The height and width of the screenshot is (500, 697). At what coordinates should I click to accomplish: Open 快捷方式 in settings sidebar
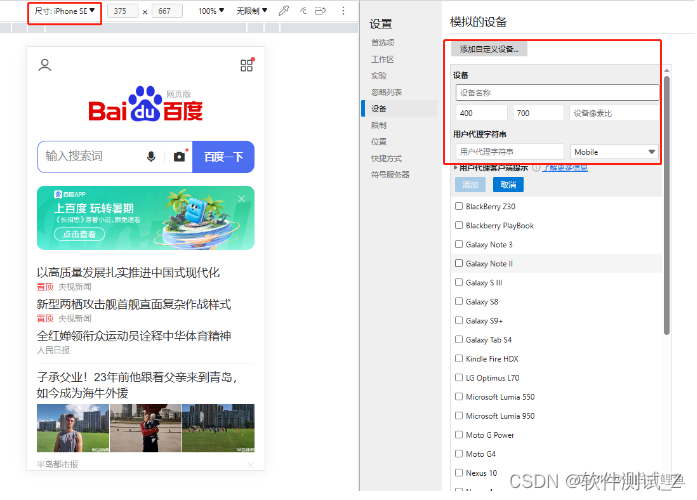tap(386, 158)
